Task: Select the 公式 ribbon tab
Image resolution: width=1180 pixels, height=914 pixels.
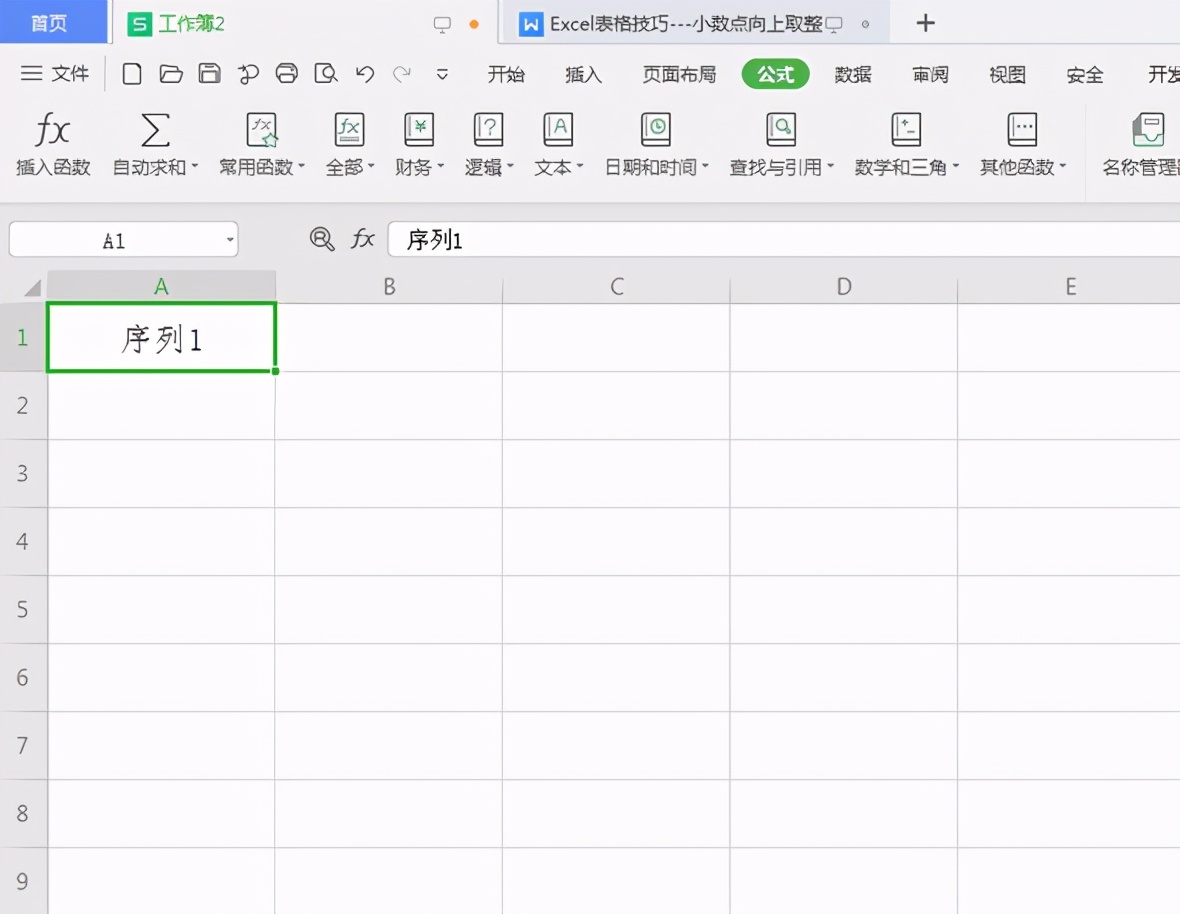Action: pyautogui.click(x=775, y=74)
